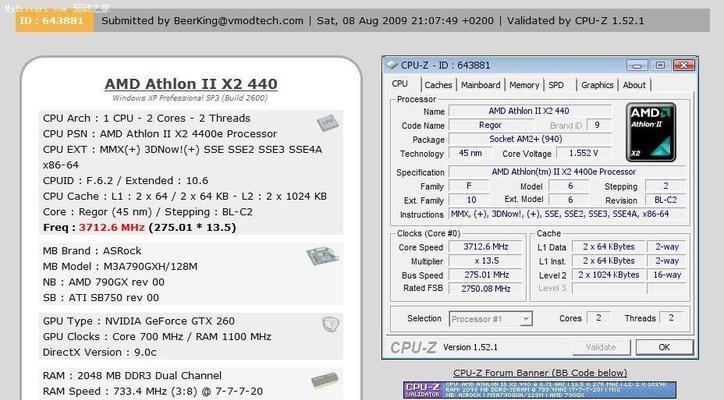The image size is (724, 400).
Task: Switch to the Caches tab
Action: tap(438, 85)
